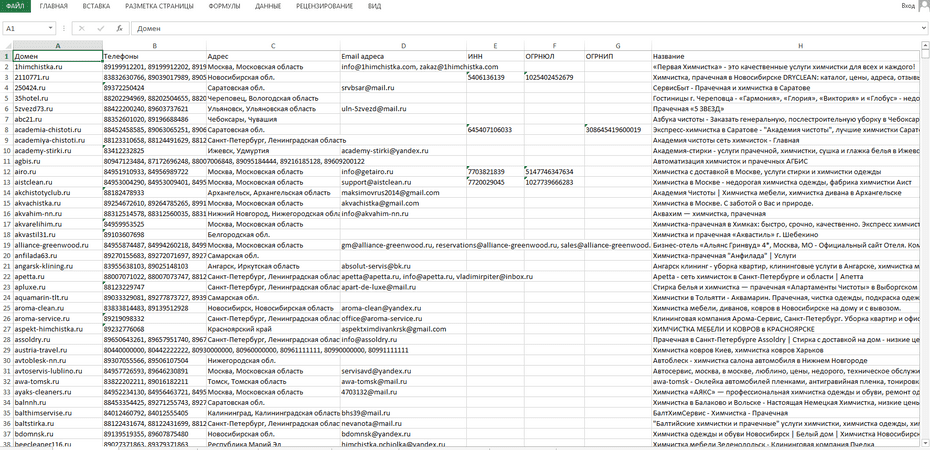The image size is (930, 450).
Task: Select cell containing info@getairo.ru
Action: [372, 172]
